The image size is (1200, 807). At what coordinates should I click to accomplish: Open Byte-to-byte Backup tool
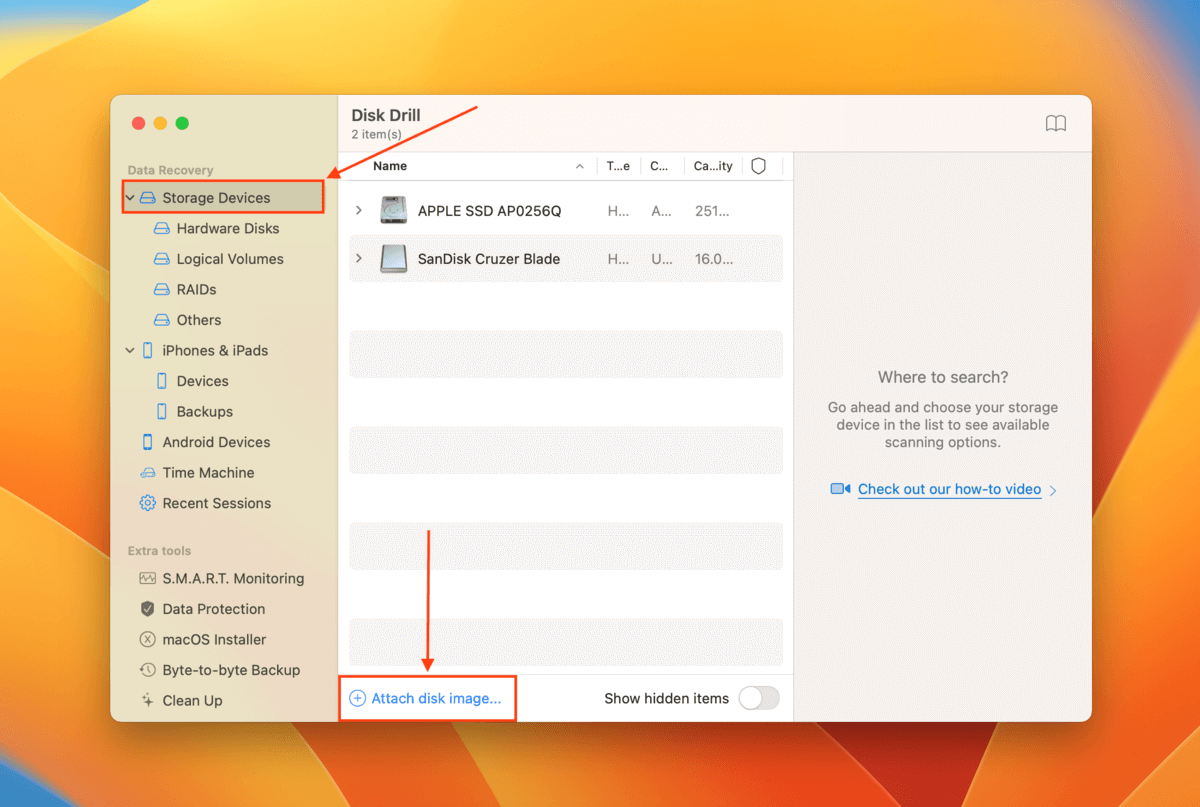click(x=232, y=670)
